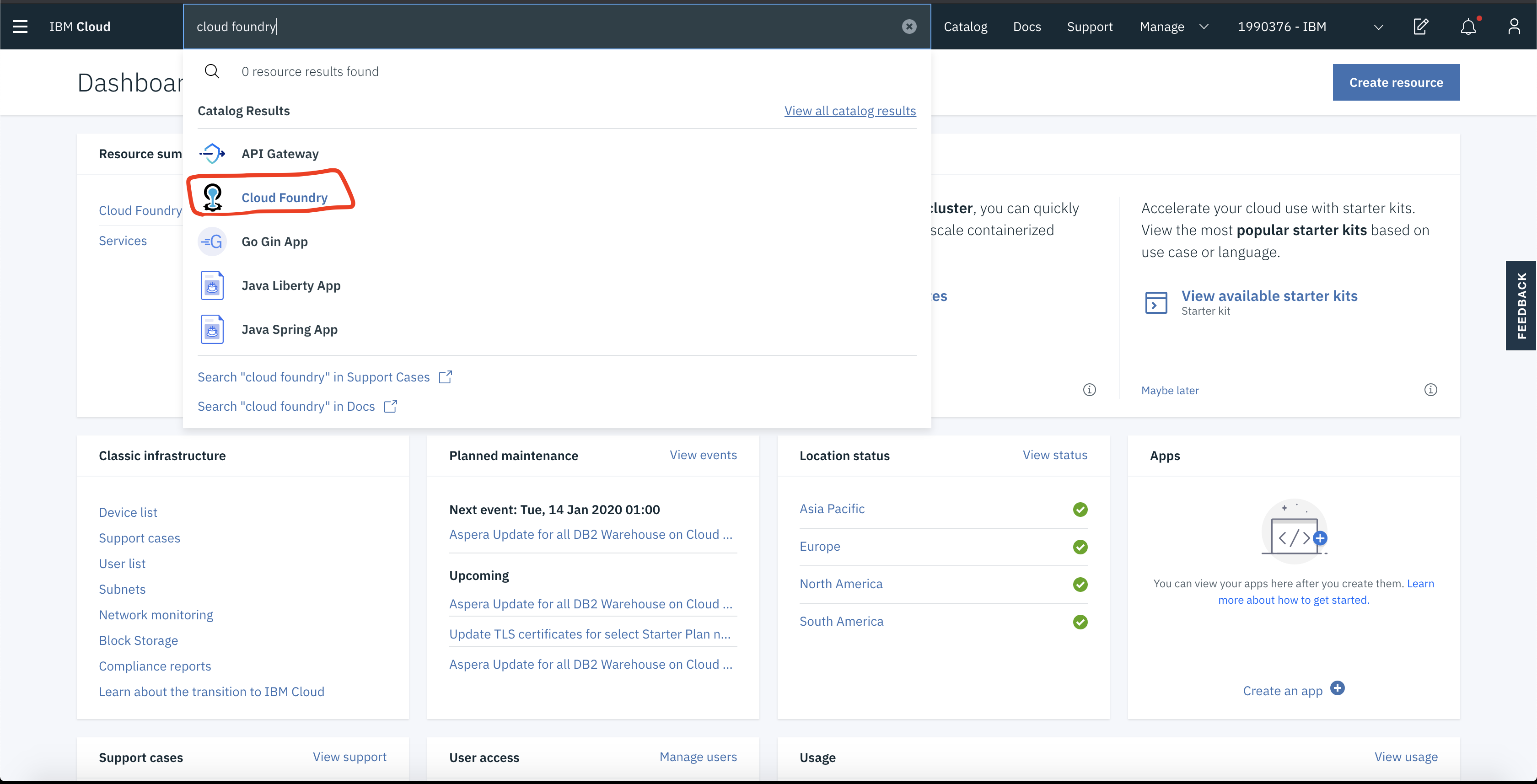Image resolution: width=1537 pixels, height=784 pixels.
Task: Click View all catalog results link
Action: (850, 110)
